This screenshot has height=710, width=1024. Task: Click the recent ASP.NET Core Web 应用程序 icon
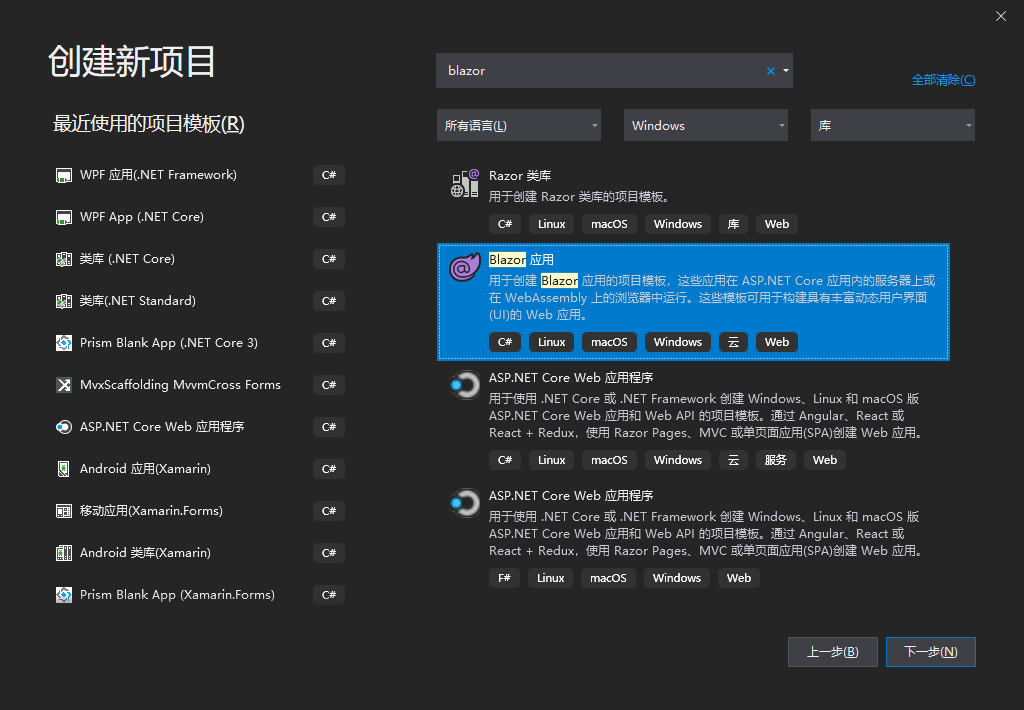point(63,427)
